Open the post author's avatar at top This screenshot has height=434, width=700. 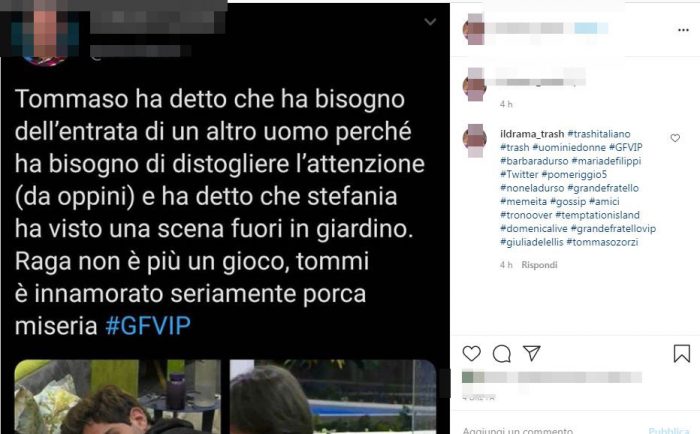474,29
